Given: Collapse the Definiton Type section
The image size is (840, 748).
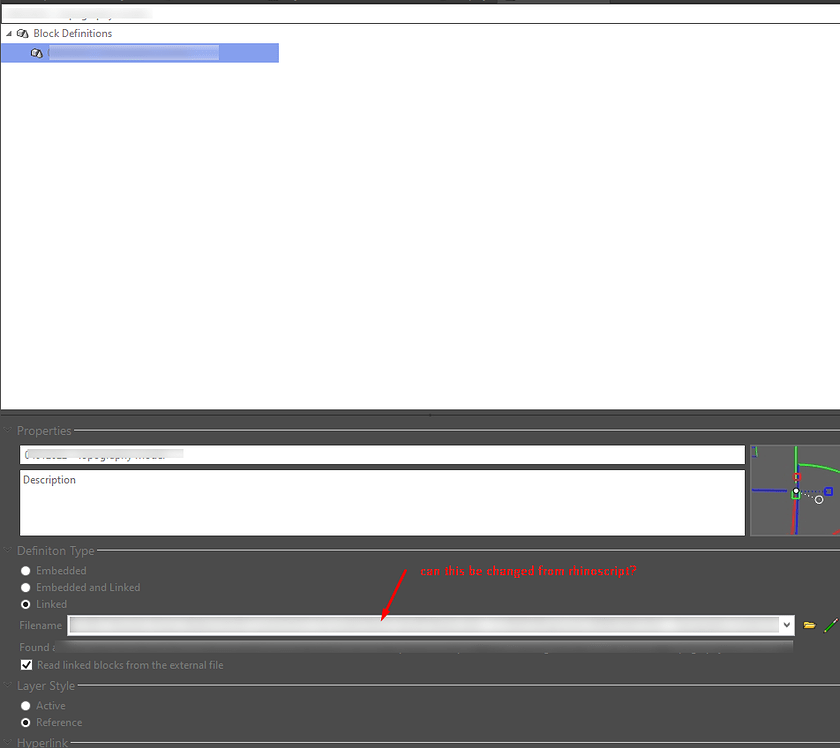Looking at the screenshot, I should click(8, 550).
